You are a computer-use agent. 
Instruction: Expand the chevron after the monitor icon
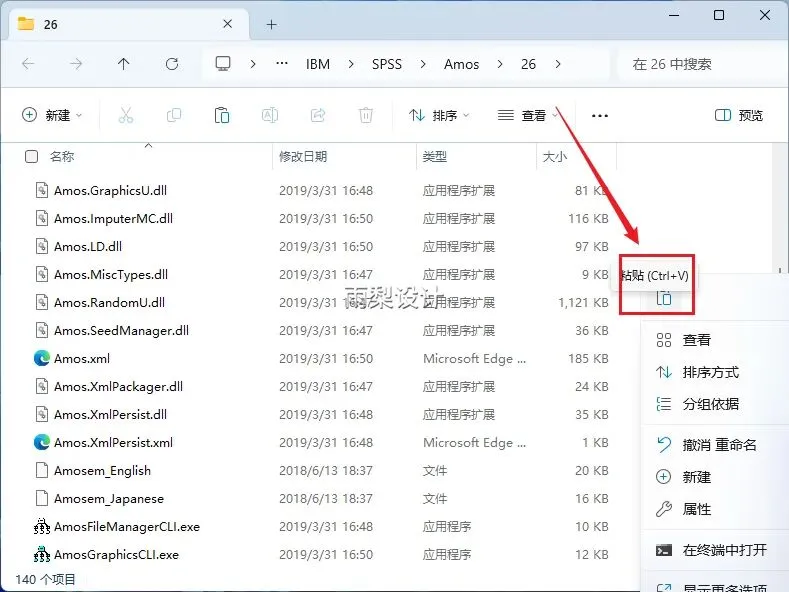click(x=253, y=64)
